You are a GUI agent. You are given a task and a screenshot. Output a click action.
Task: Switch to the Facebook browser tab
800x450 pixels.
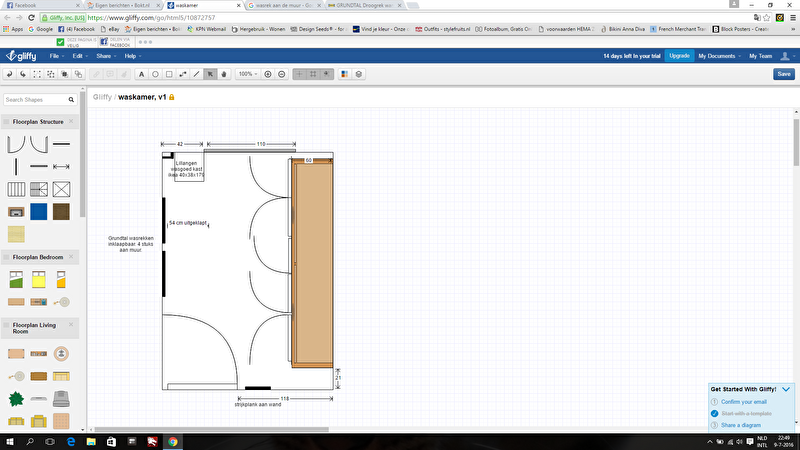click(41, 5)
